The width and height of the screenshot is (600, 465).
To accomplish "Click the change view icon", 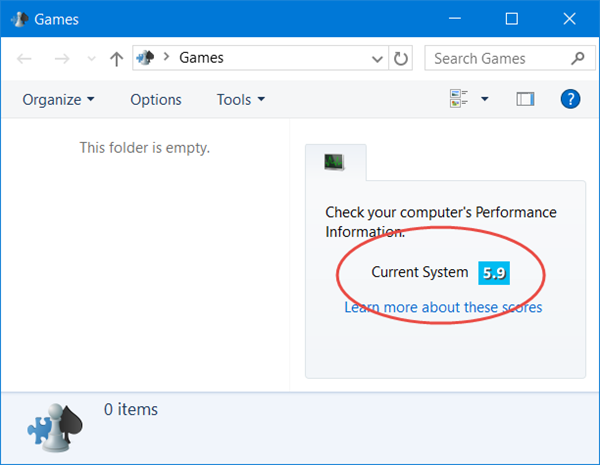I will pyautogui.click(x=459, y=99).
